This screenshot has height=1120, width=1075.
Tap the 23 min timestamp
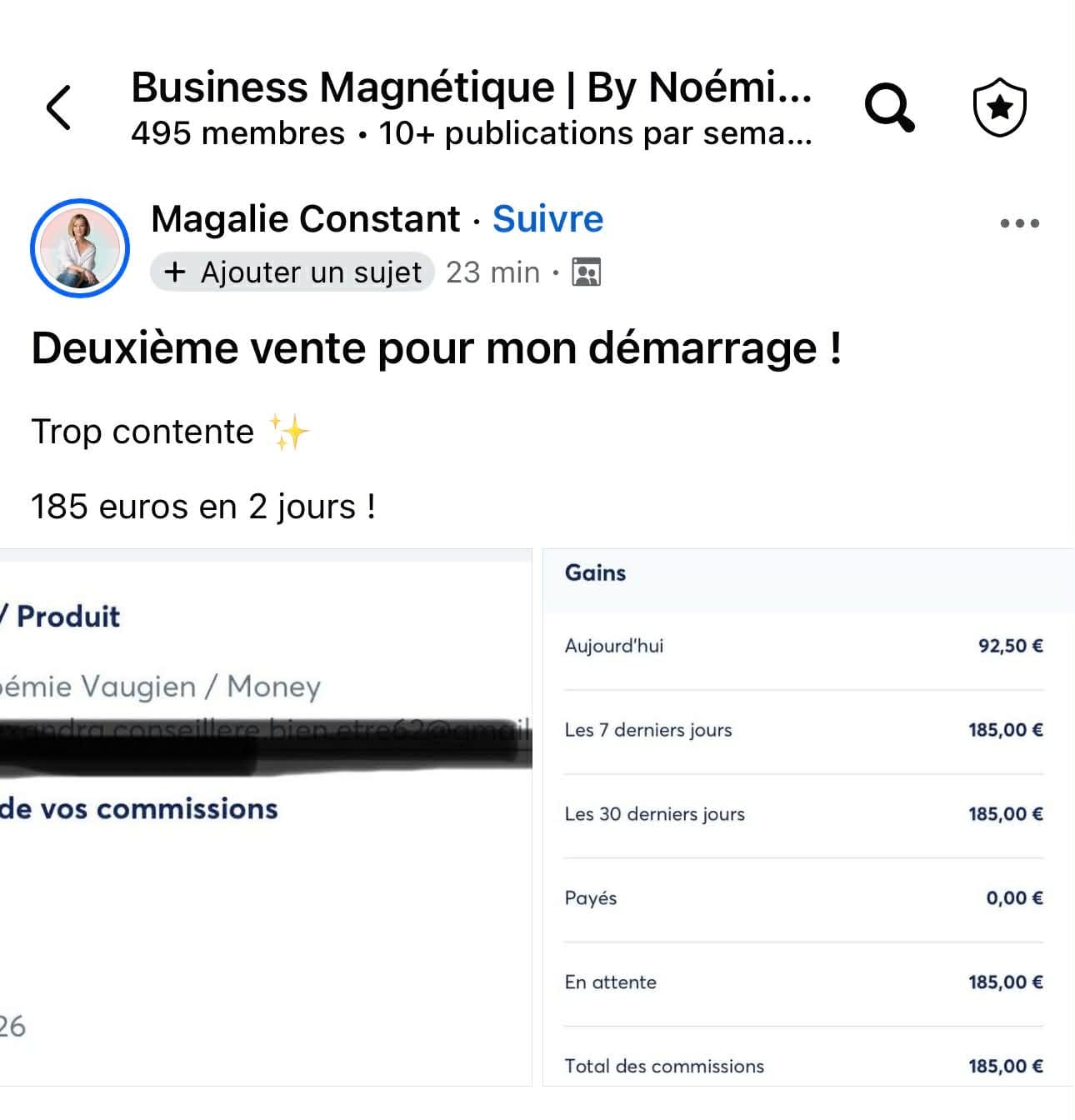point(492,272)
